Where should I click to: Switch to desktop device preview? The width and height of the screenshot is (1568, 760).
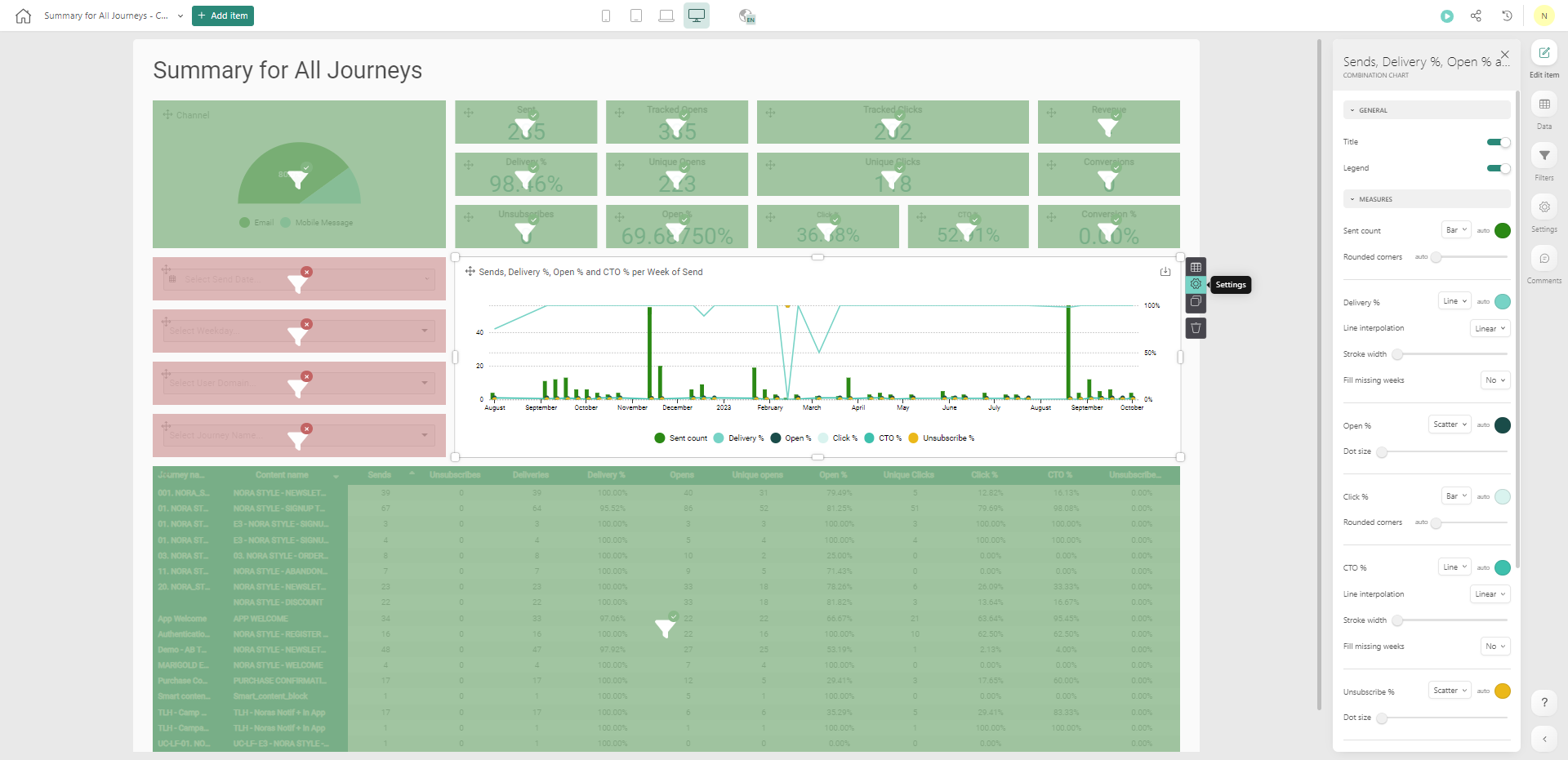click(697, 16)
